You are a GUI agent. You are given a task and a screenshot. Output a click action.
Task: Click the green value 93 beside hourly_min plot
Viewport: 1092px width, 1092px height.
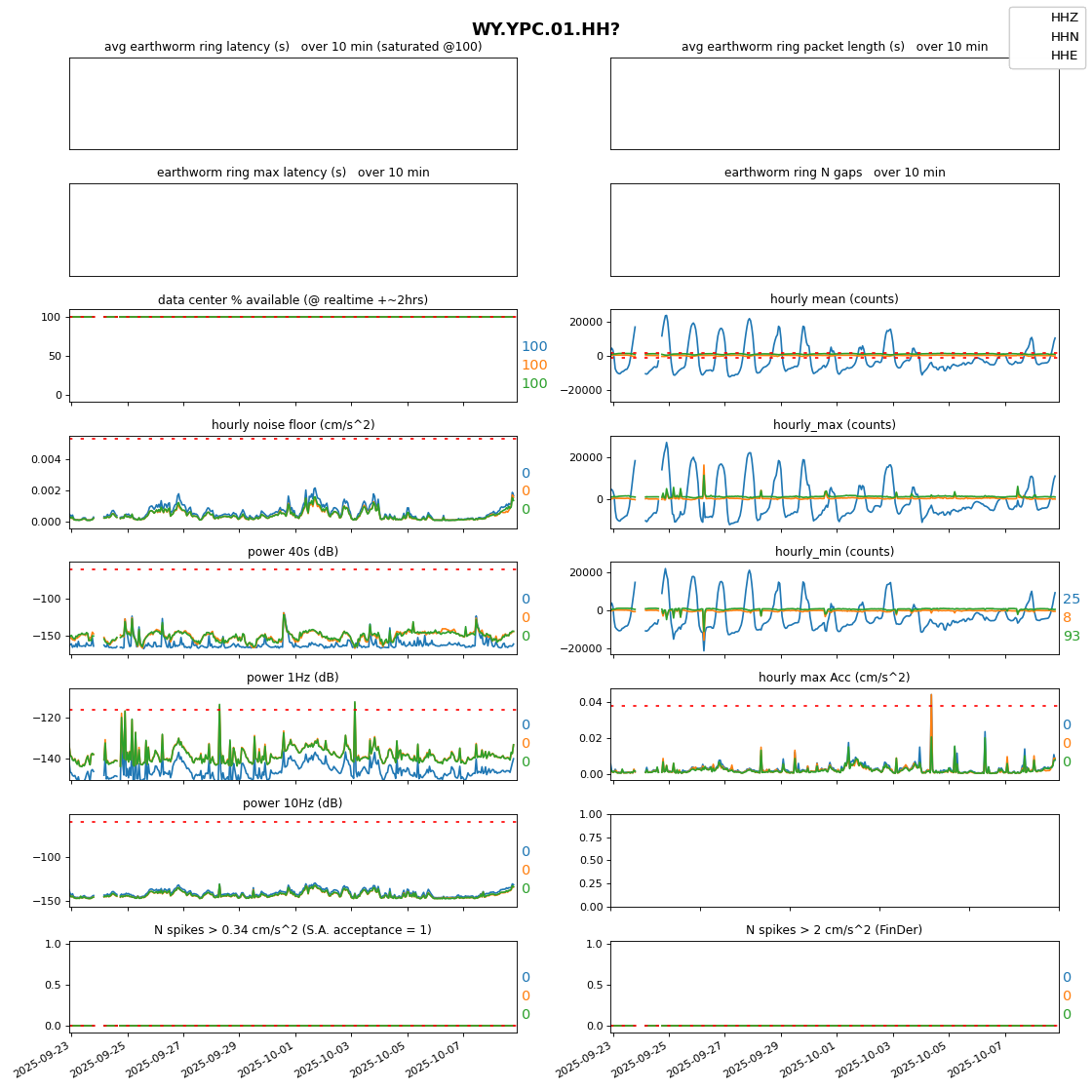tap(1071, 637)
